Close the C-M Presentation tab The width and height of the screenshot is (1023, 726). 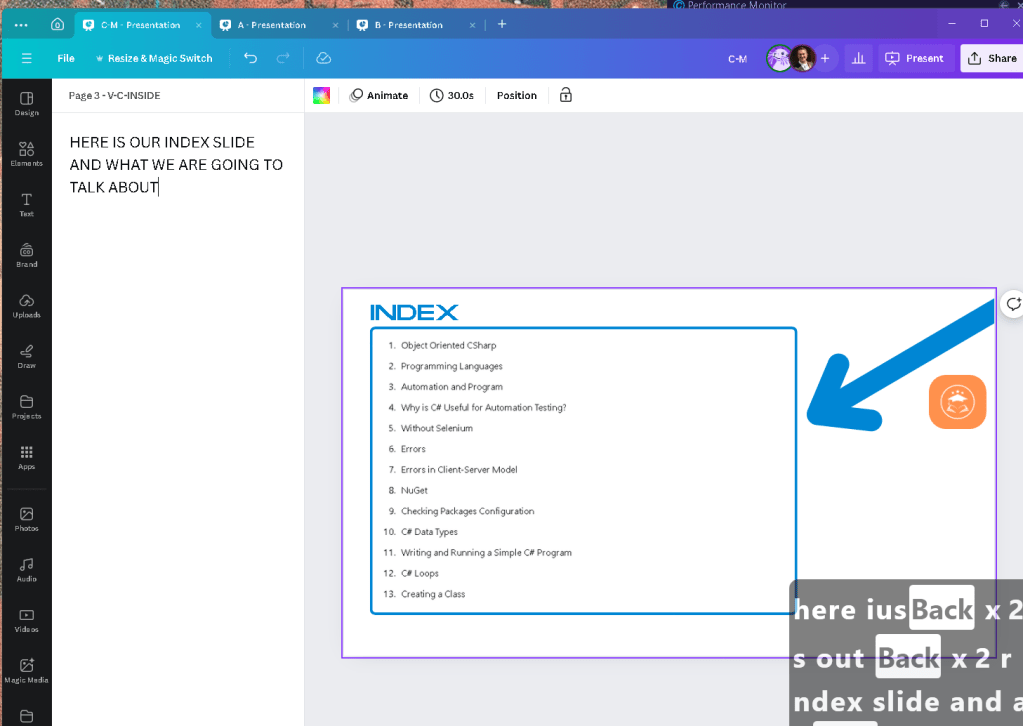[x=198, y=25]
